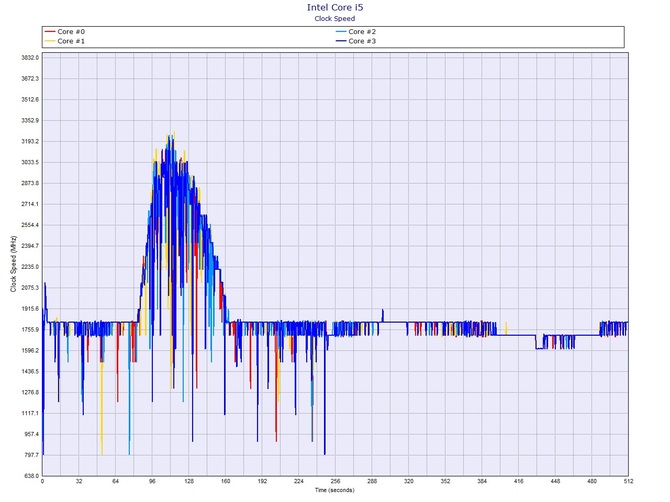Click the 957.4 y-axis value
The width and height of the screenshot is (670, 502).
31,434
